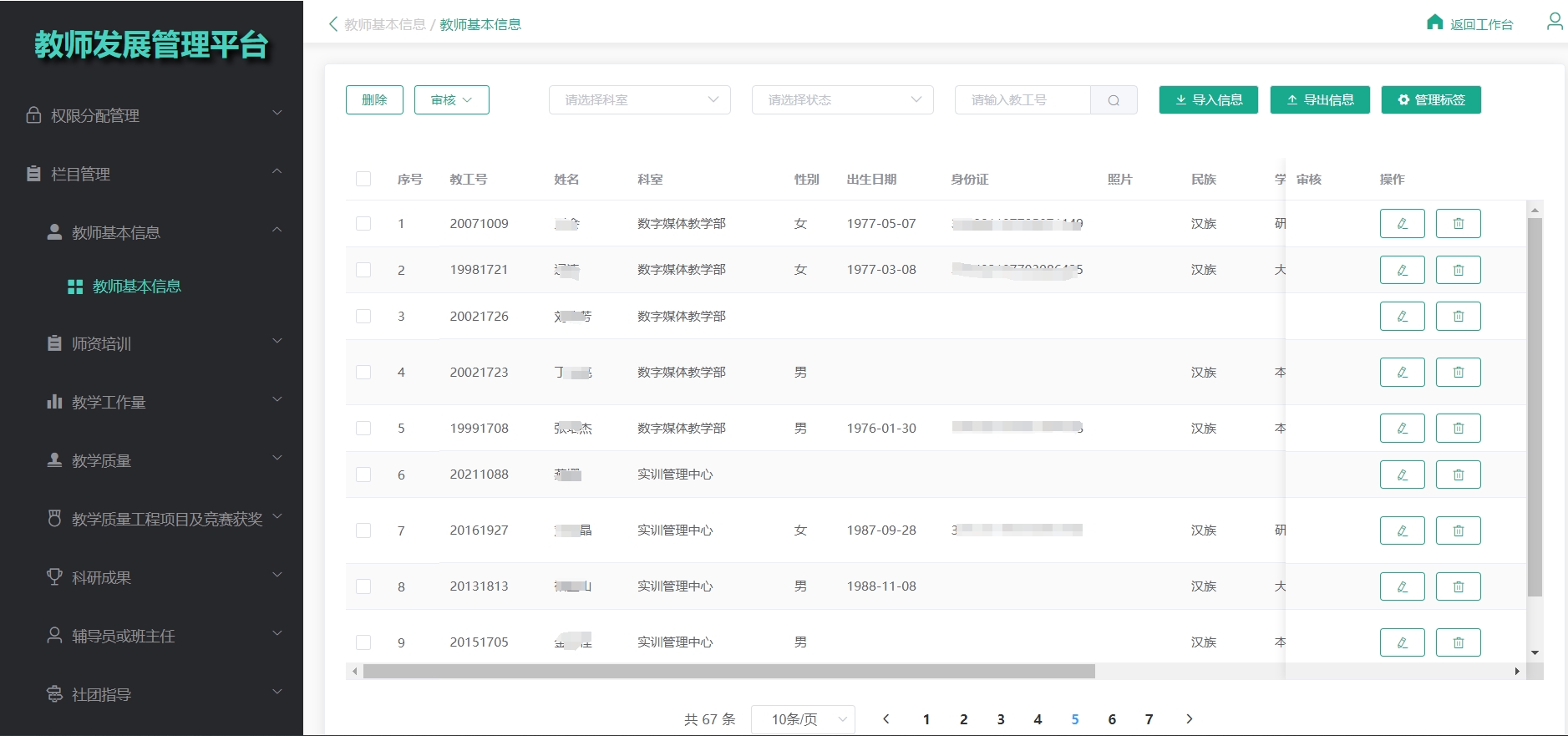Click 导入信息 button
Screen dimensions: 1568x736
1209,100
